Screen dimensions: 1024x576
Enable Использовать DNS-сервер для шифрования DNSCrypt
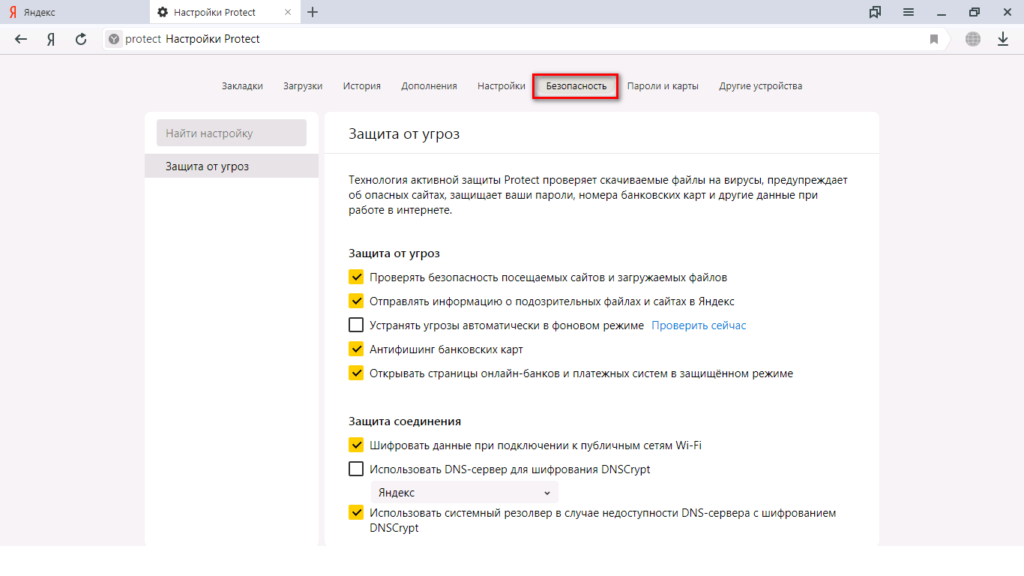click(x=356, y=469)
